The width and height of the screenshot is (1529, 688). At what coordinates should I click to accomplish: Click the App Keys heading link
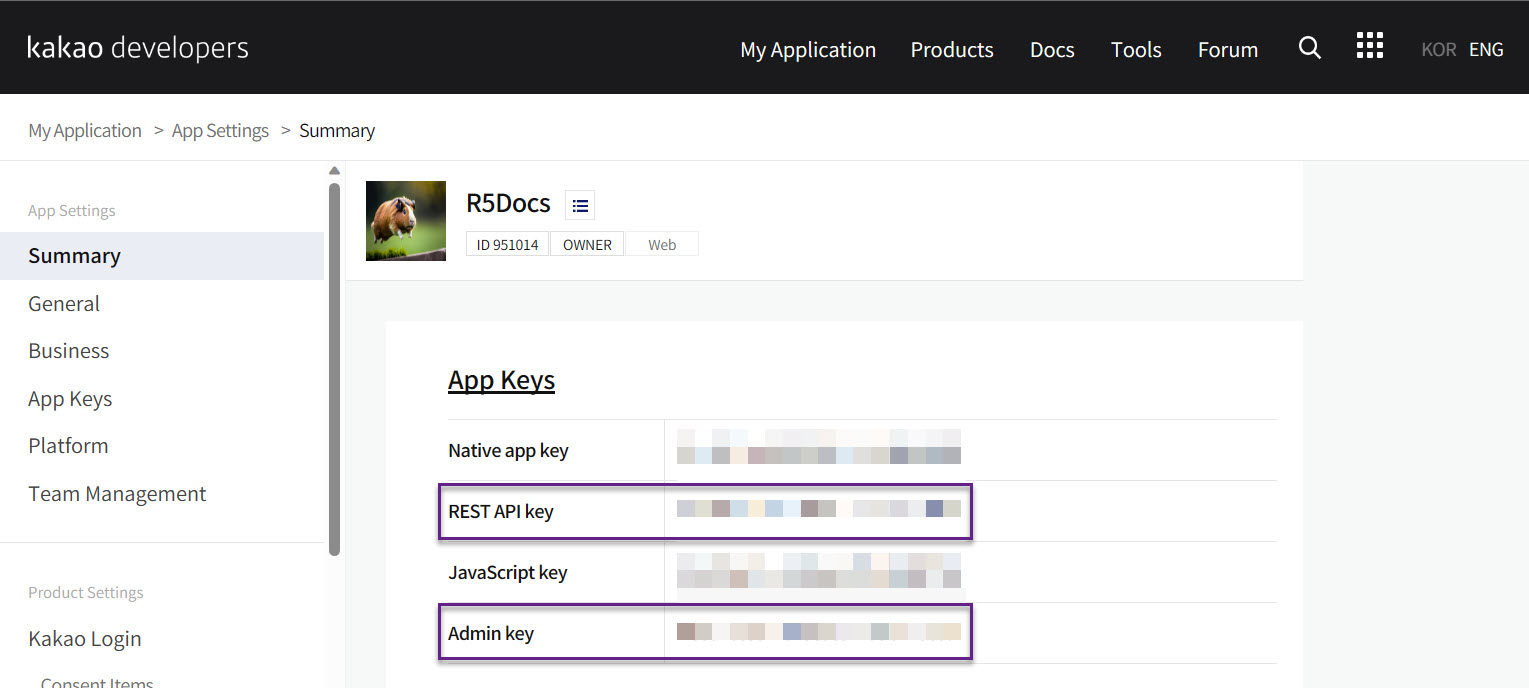tap(501, 380)
